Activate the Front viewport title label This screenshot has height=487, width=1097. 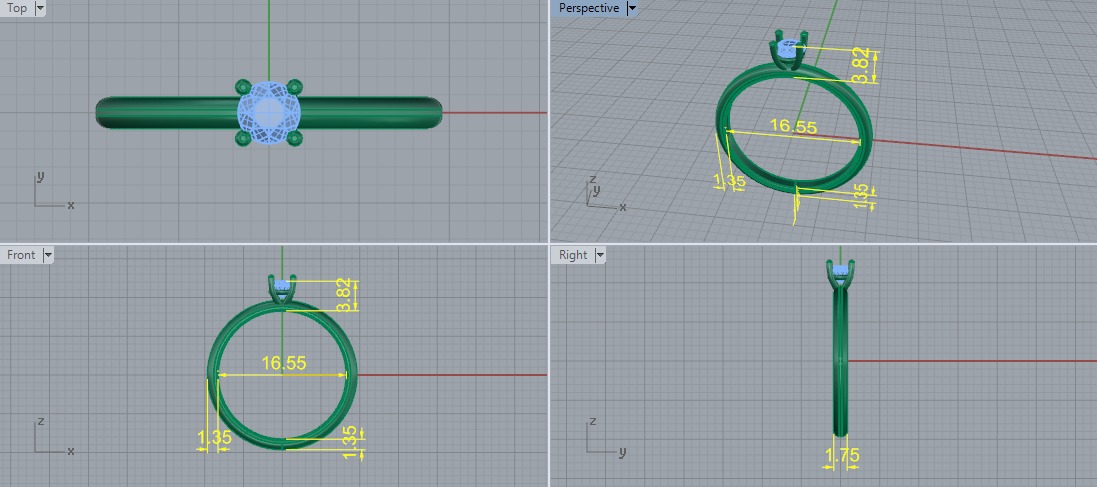(x=21, y=255)
